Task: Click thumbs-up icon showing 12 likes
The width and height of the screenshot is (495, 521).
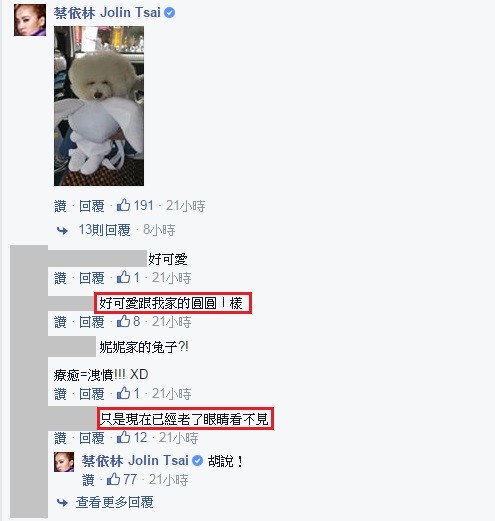Action: click(x=123, y=437)
